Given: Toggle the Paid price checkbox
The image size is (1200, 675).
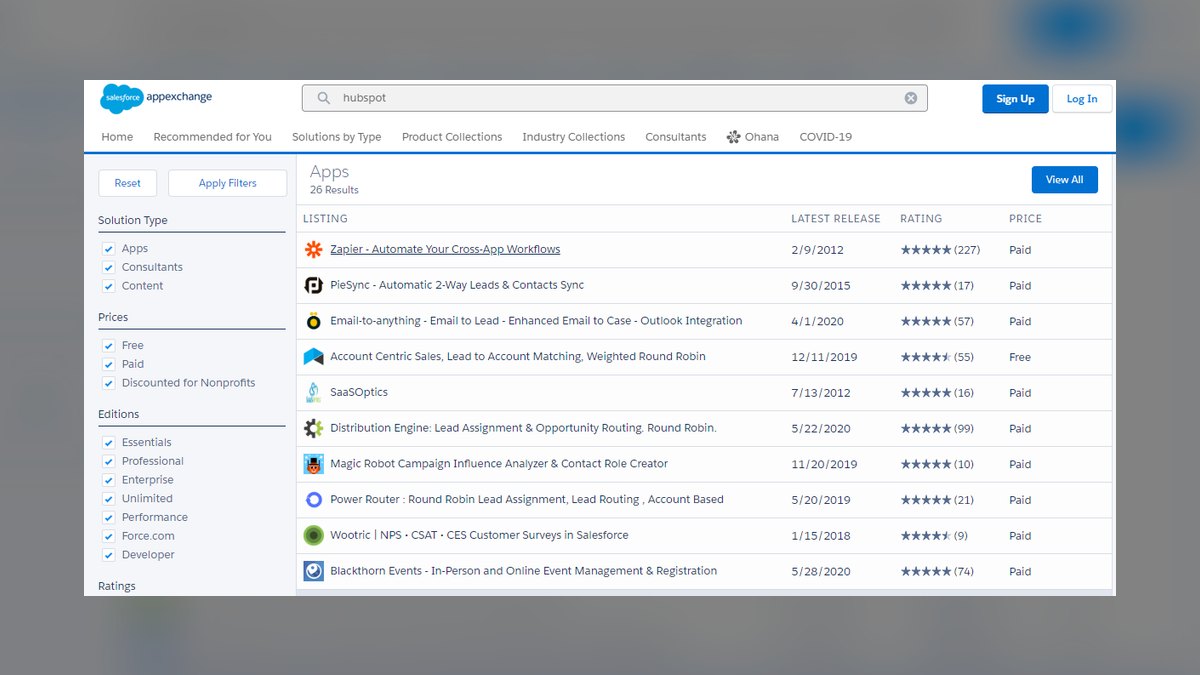Looking at the screenshot, I should (x=109, y=364).
